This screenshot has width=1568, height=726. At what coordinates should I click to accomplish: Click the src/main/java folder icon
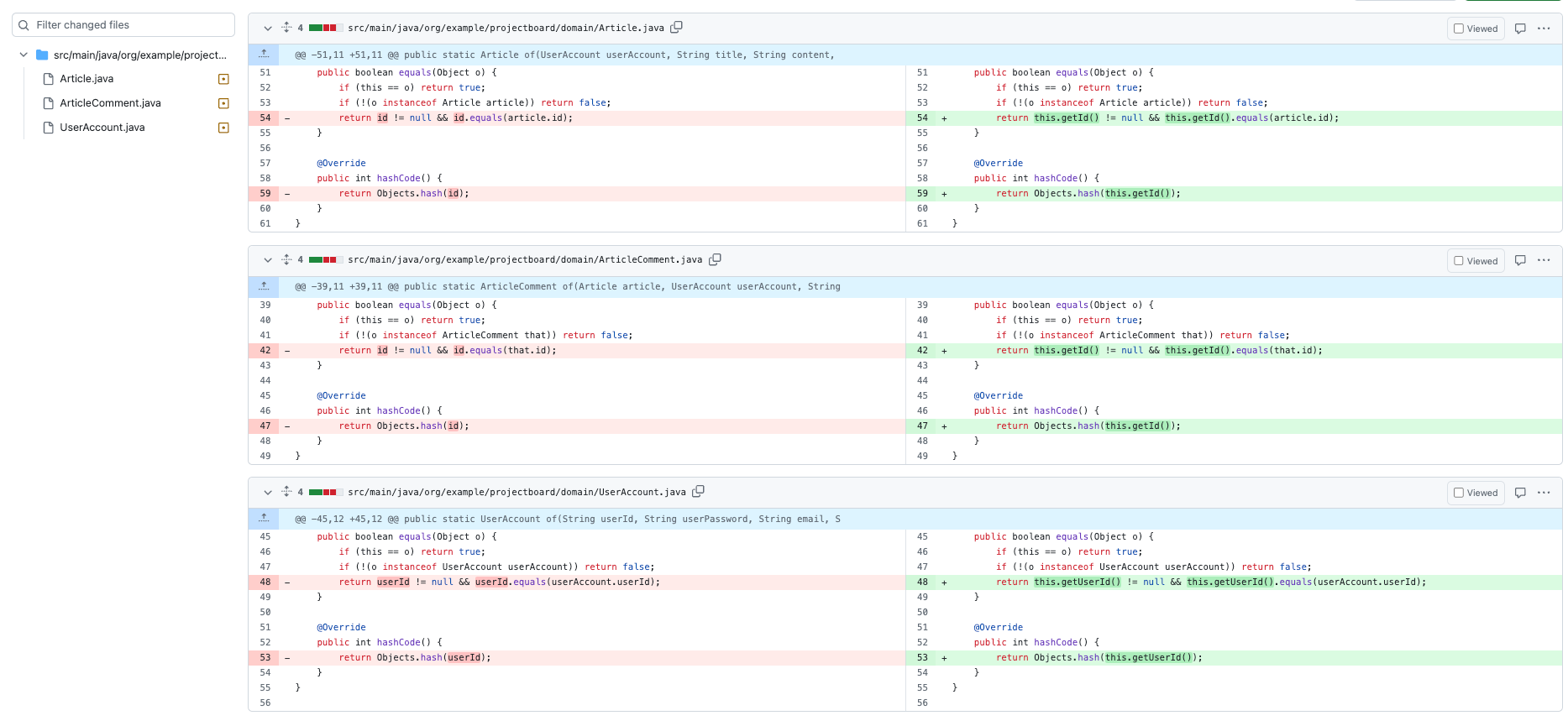pyautogui.click(x=42, y=55)
